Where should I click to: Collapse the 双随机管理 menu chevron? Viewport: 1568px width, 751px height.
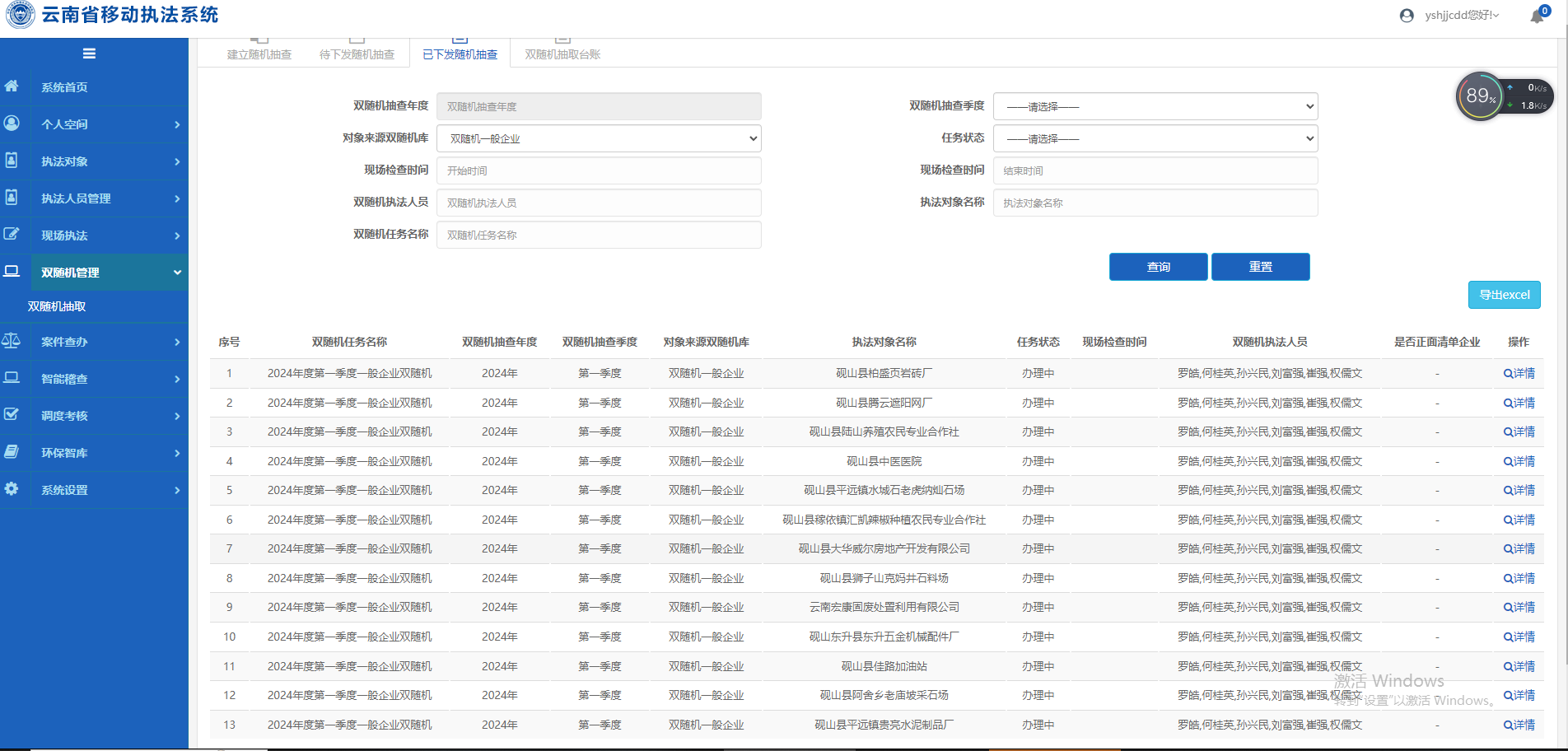tap(177, 273)
